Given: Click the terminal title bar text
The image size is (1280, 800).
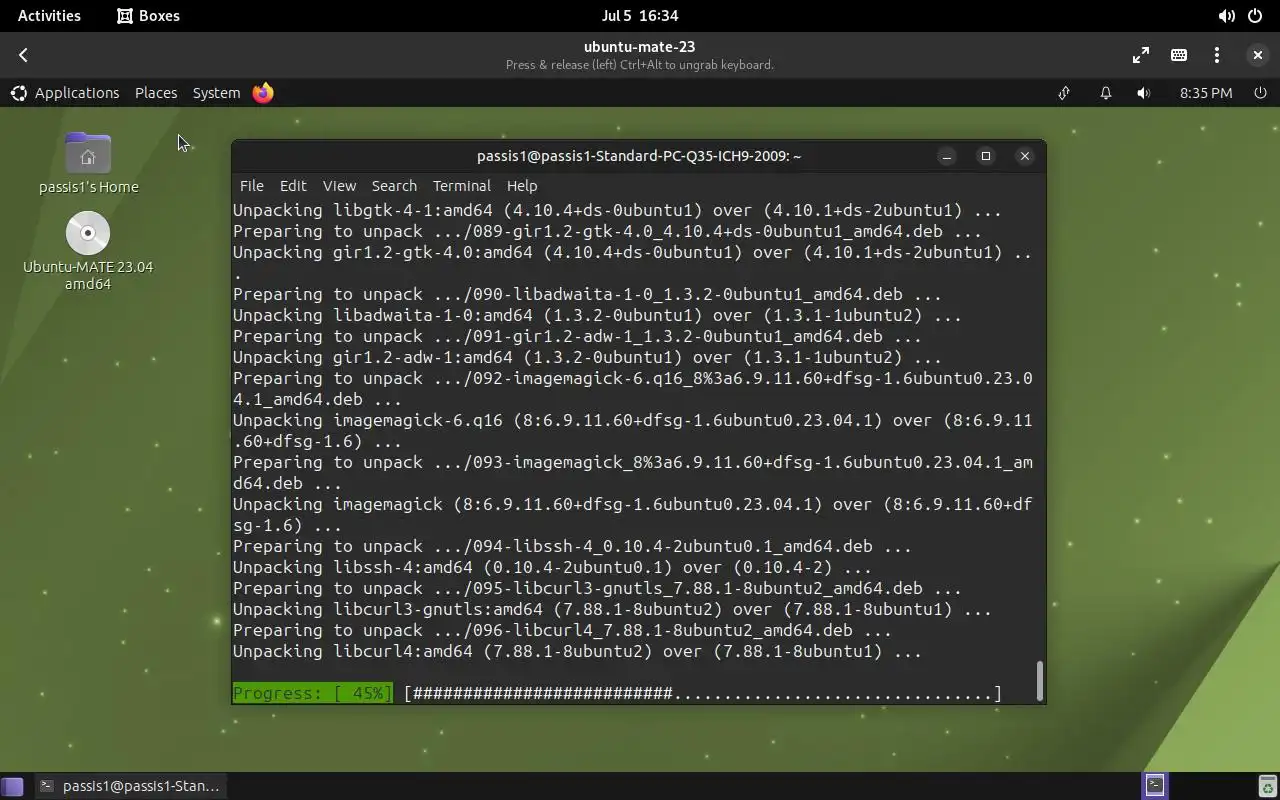Looking at the screenshot, I should click(639, 156).
